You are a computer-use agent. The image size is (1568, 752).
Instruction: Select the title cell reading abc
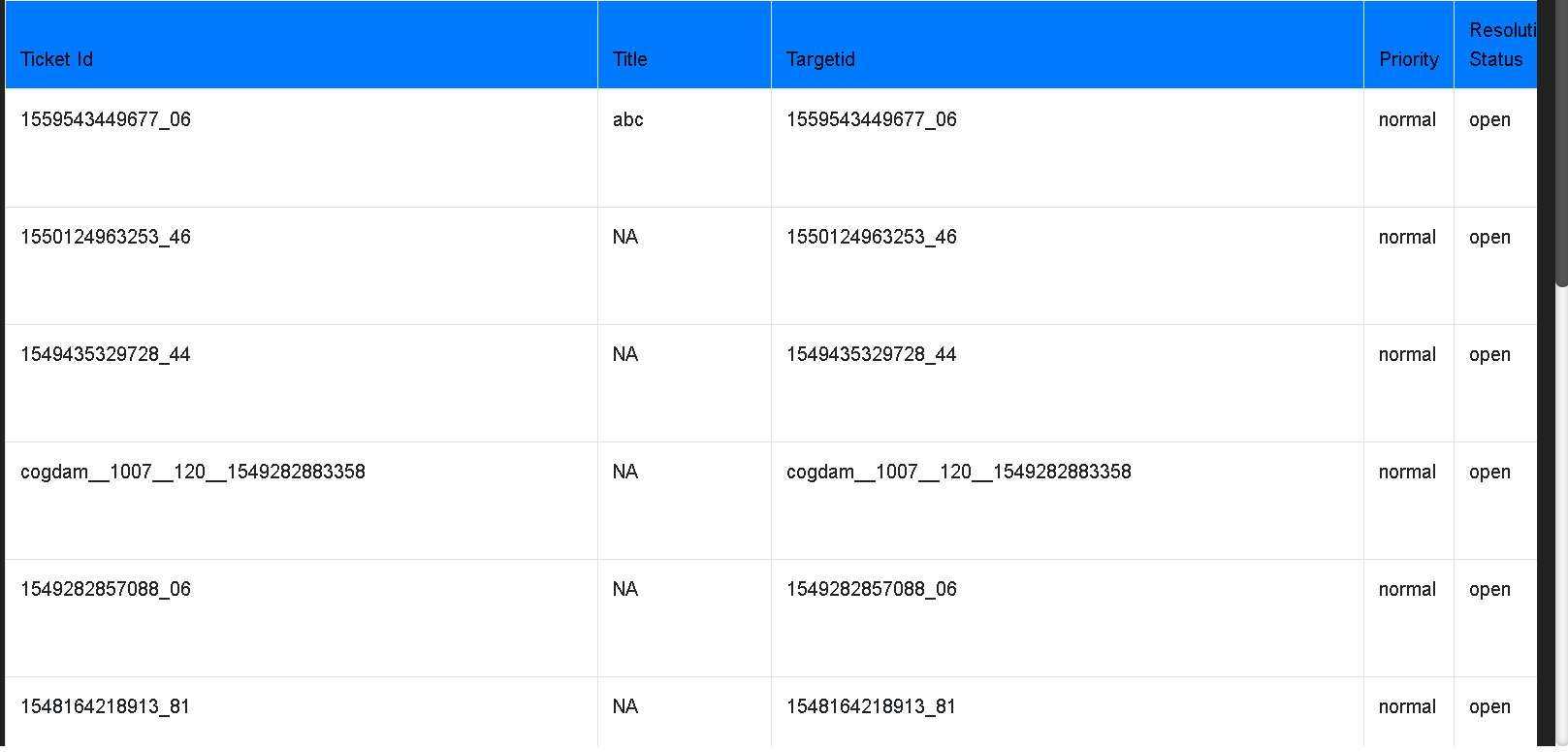coord(685,147)
